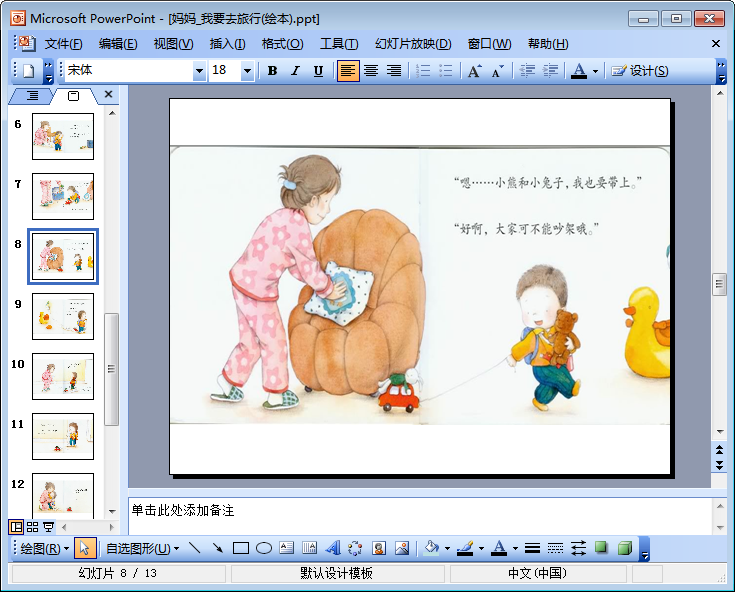Insert a horizontal text box
735x592 pixels.
coord(286,548)
